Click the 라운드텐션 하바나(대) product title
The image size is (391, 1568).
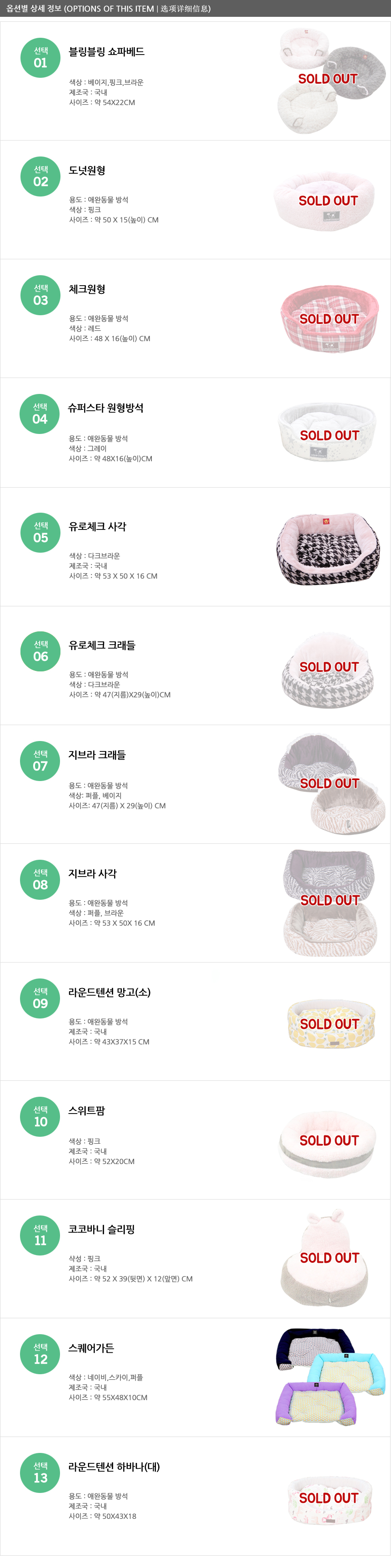[x=114, y=1467]
